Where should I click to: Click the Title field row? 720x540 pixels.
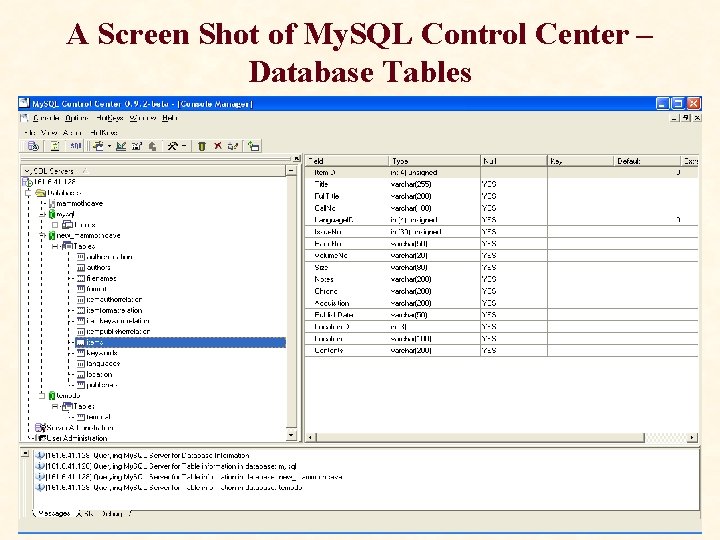[501, 184]
